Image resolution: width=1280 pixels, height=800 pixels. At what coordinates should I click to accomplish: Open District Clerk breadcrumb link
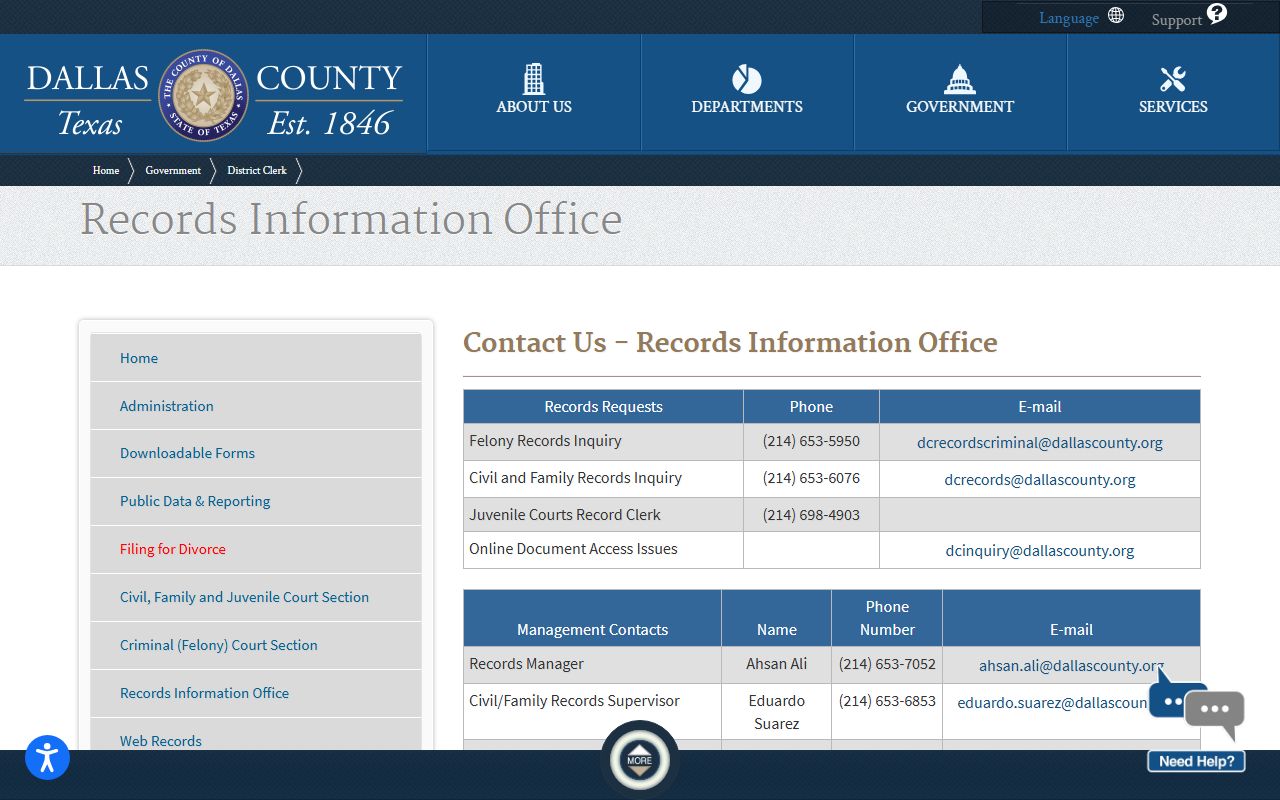point(257,170)
